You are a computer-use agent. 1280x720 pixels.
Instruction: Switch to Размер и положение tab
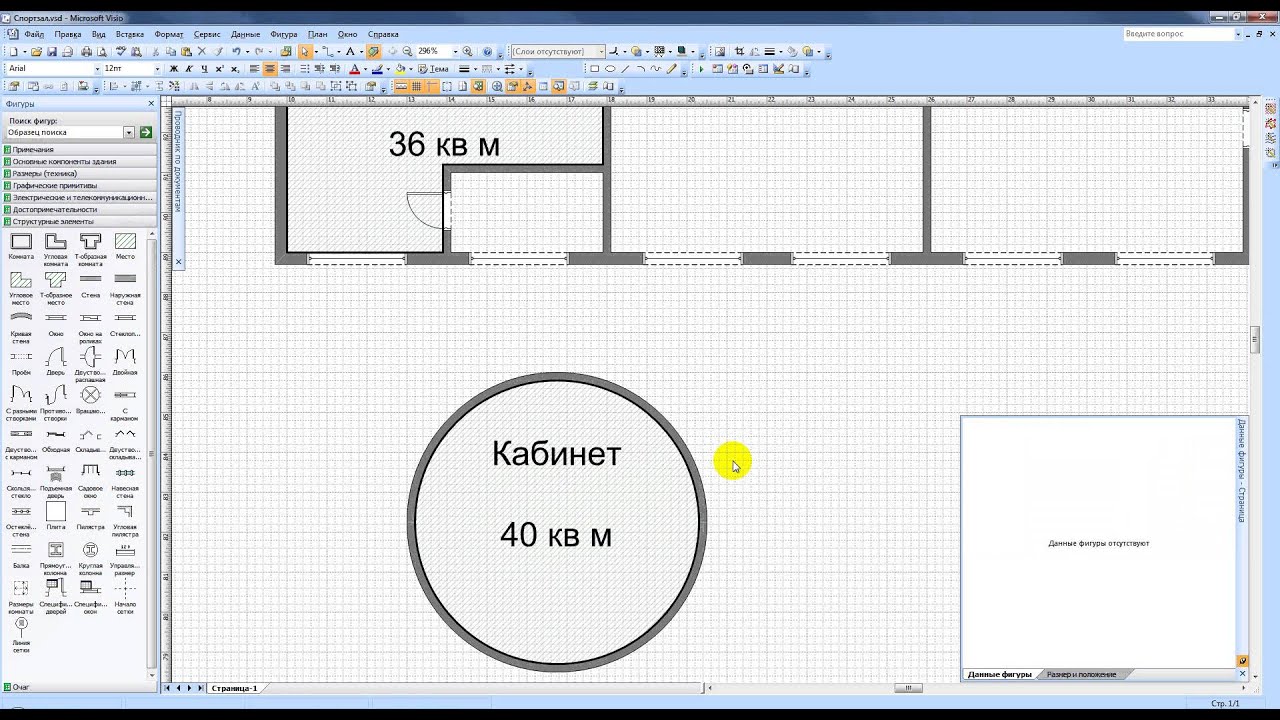pyautogui.click(x=1081, y=675)
